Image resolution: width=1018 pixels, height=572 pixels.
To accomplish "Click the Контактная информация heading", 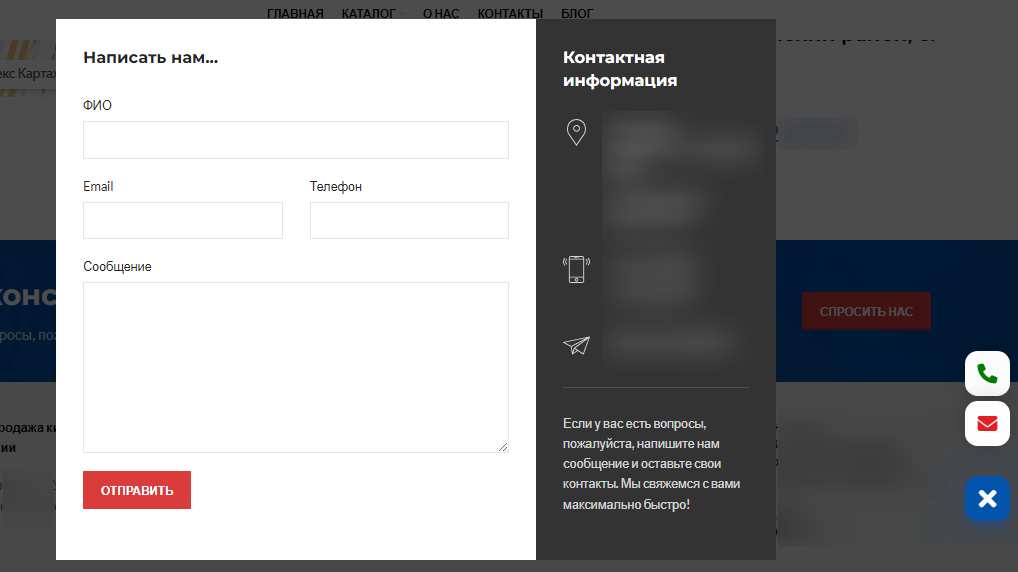I will [620, 69].
